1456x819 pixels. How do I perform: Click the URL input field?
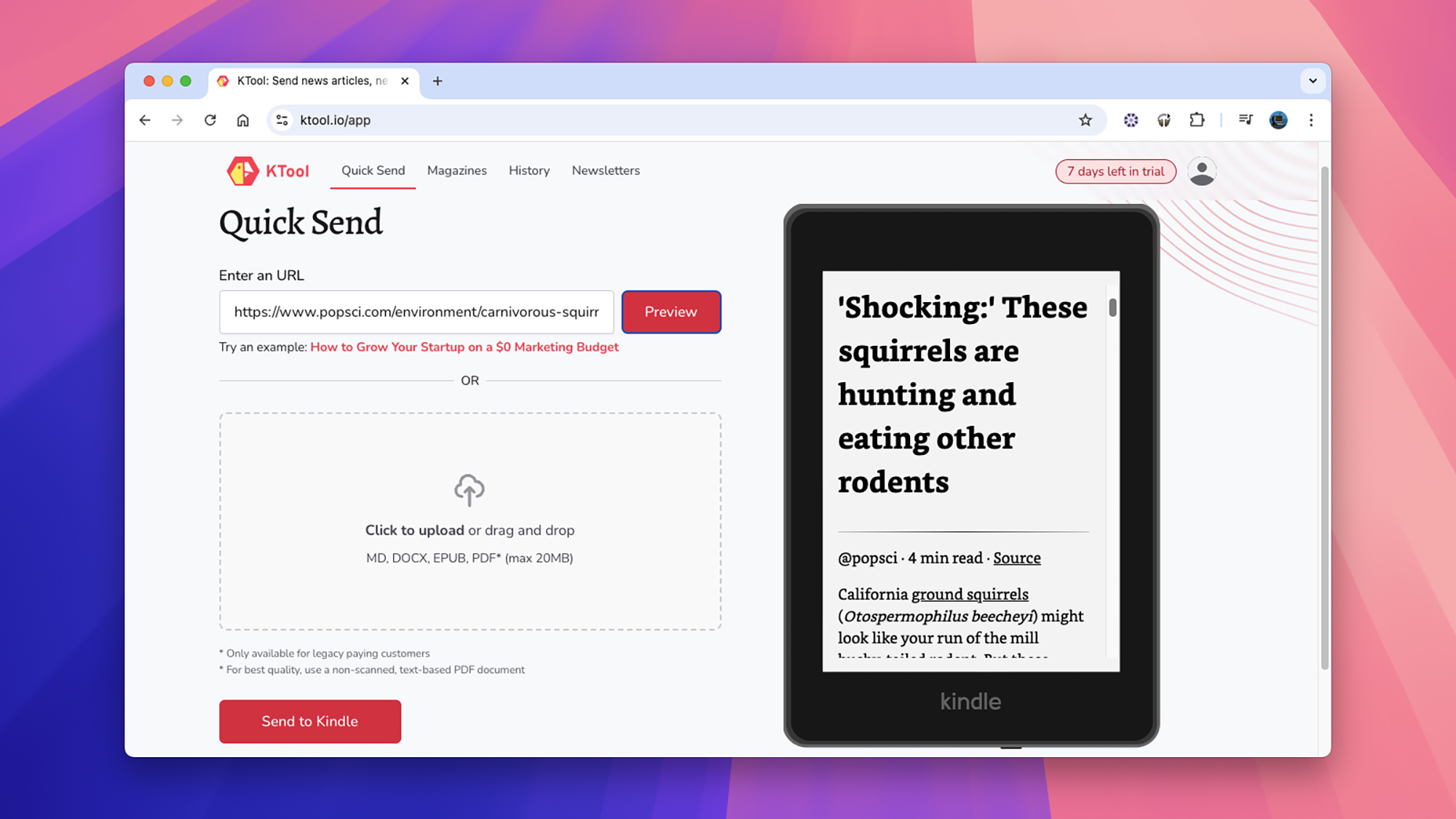[x=416, y=312]
